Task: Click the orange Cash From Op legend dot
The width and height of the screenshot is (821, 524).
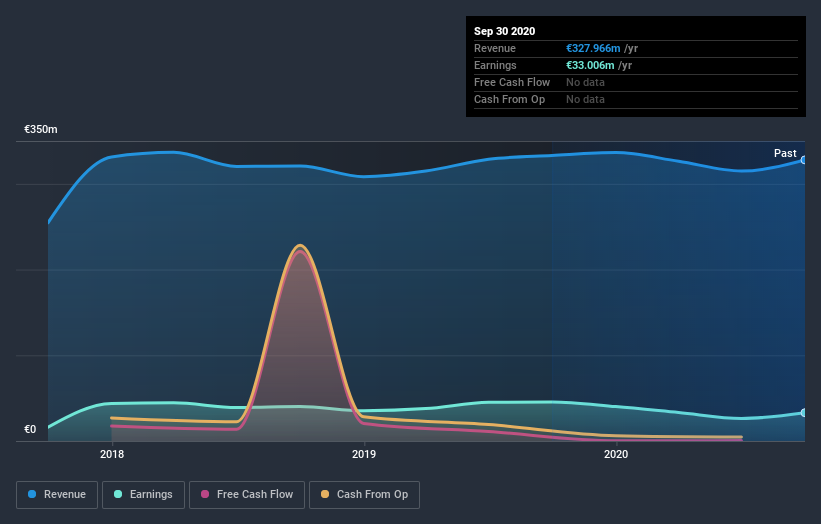Action: [325, 494]
